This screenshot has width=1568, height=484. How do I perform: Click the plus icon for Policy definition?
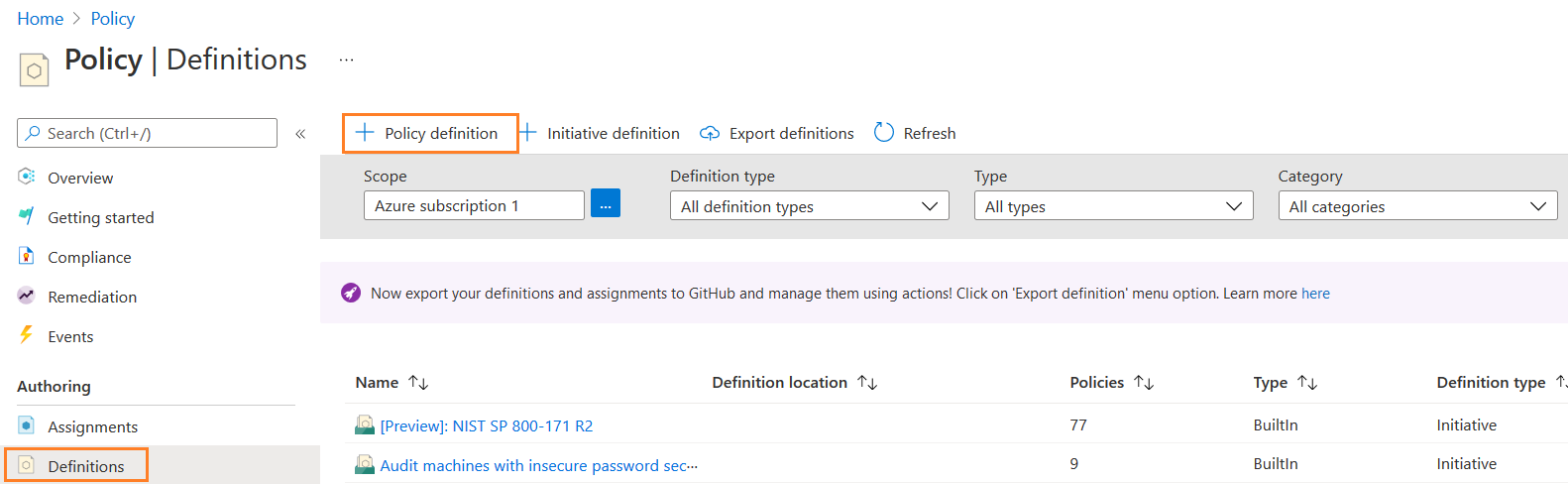(365, 133)
